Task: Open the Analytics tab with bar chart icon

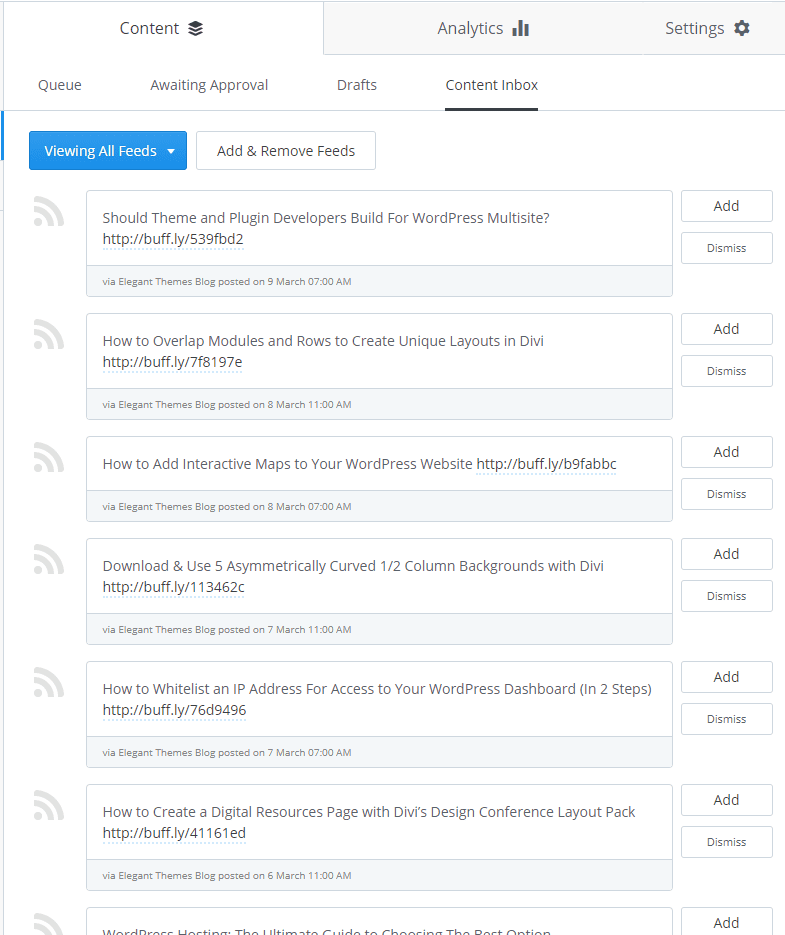Action: [x=482, y=28]
